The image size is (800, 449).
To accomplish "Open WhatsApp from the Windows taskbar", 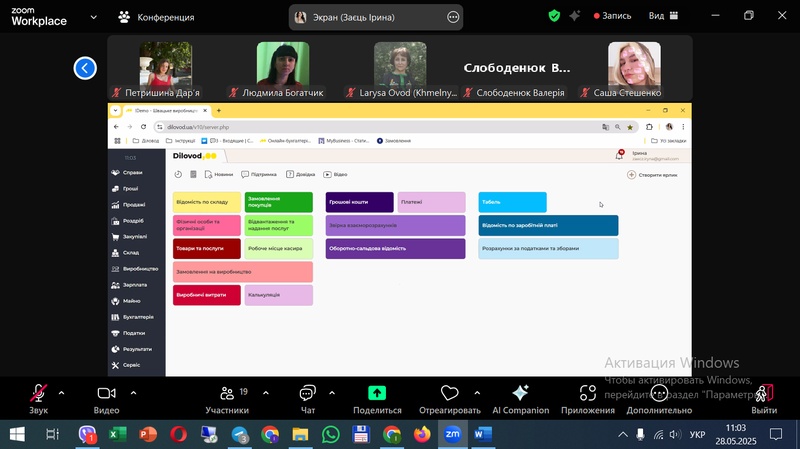I will (x=331, y=434).
